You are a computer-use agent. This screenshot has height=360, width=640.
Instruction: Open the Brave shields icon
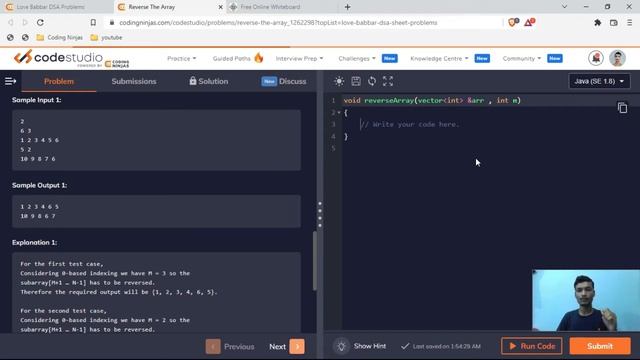[x=513, y=22]
